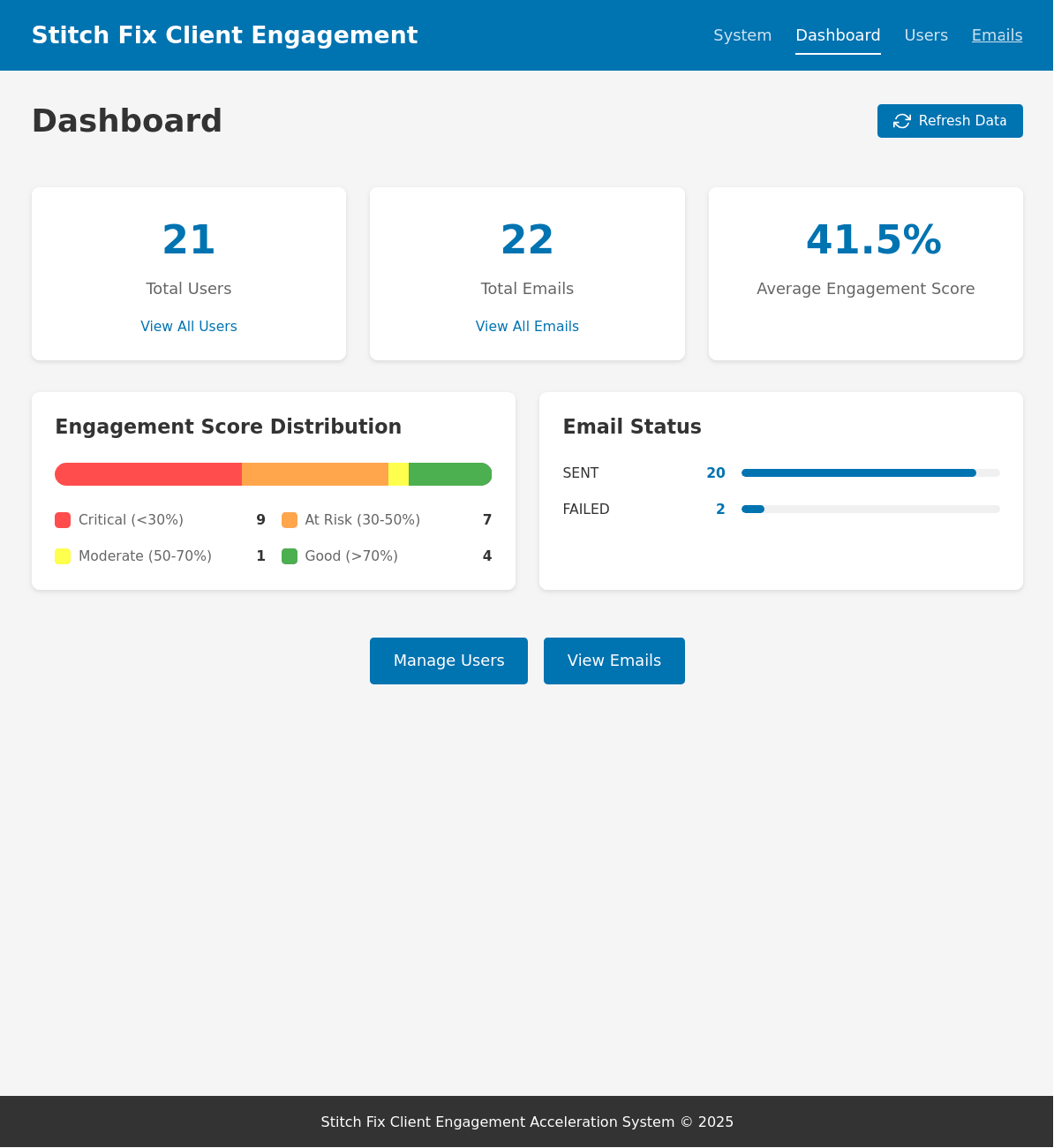Click the Critical count of 9
Viewport: 1054px width, 1148px height.
click(x=260, y=520)
